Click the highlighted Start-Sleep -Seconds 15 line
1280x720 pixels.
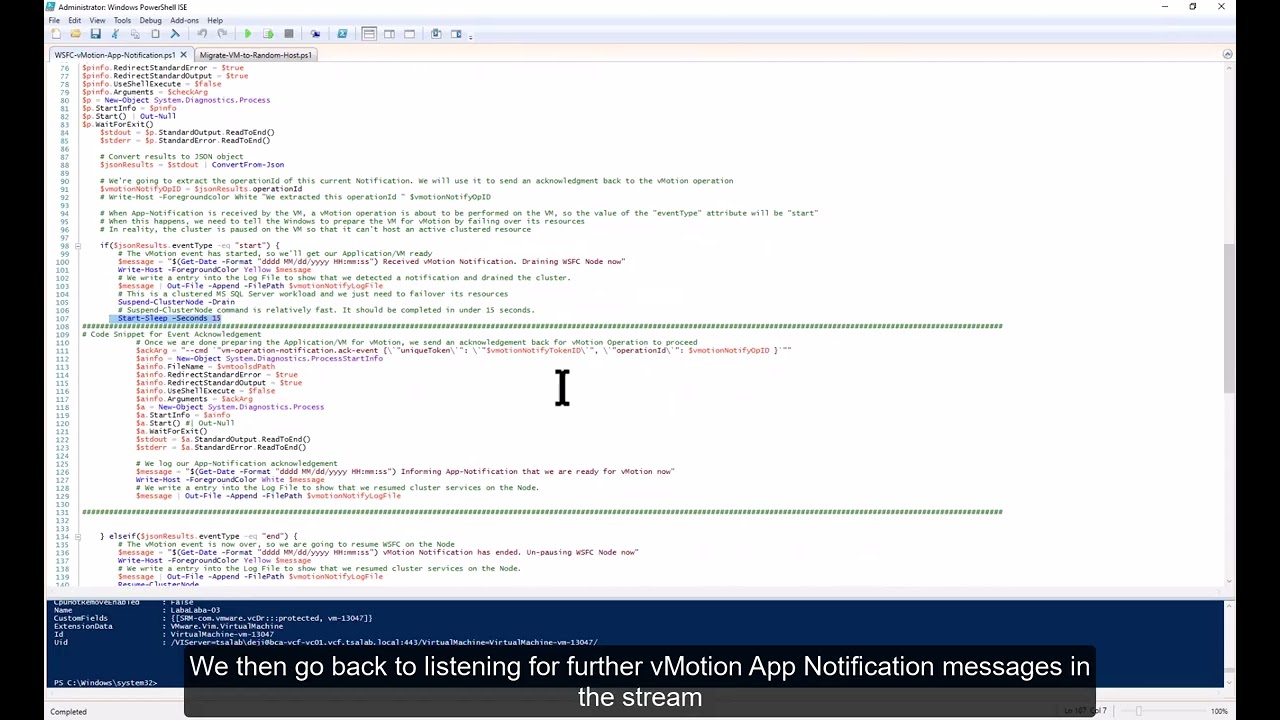coord(169,318)
